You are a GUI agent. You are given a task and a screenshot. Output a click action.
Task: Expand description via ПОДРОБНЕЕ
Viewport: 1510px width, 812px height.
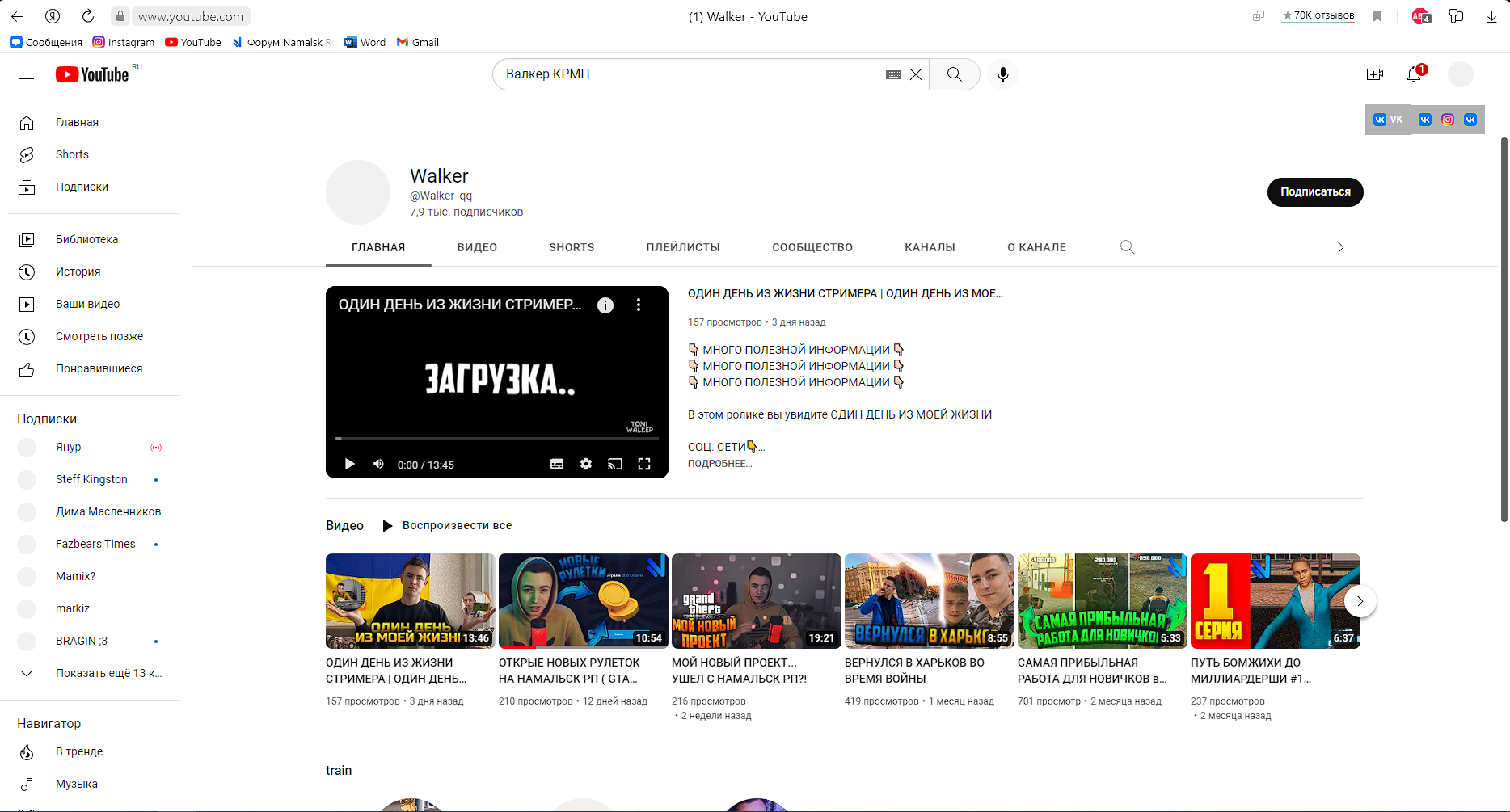tap(719, 464)
